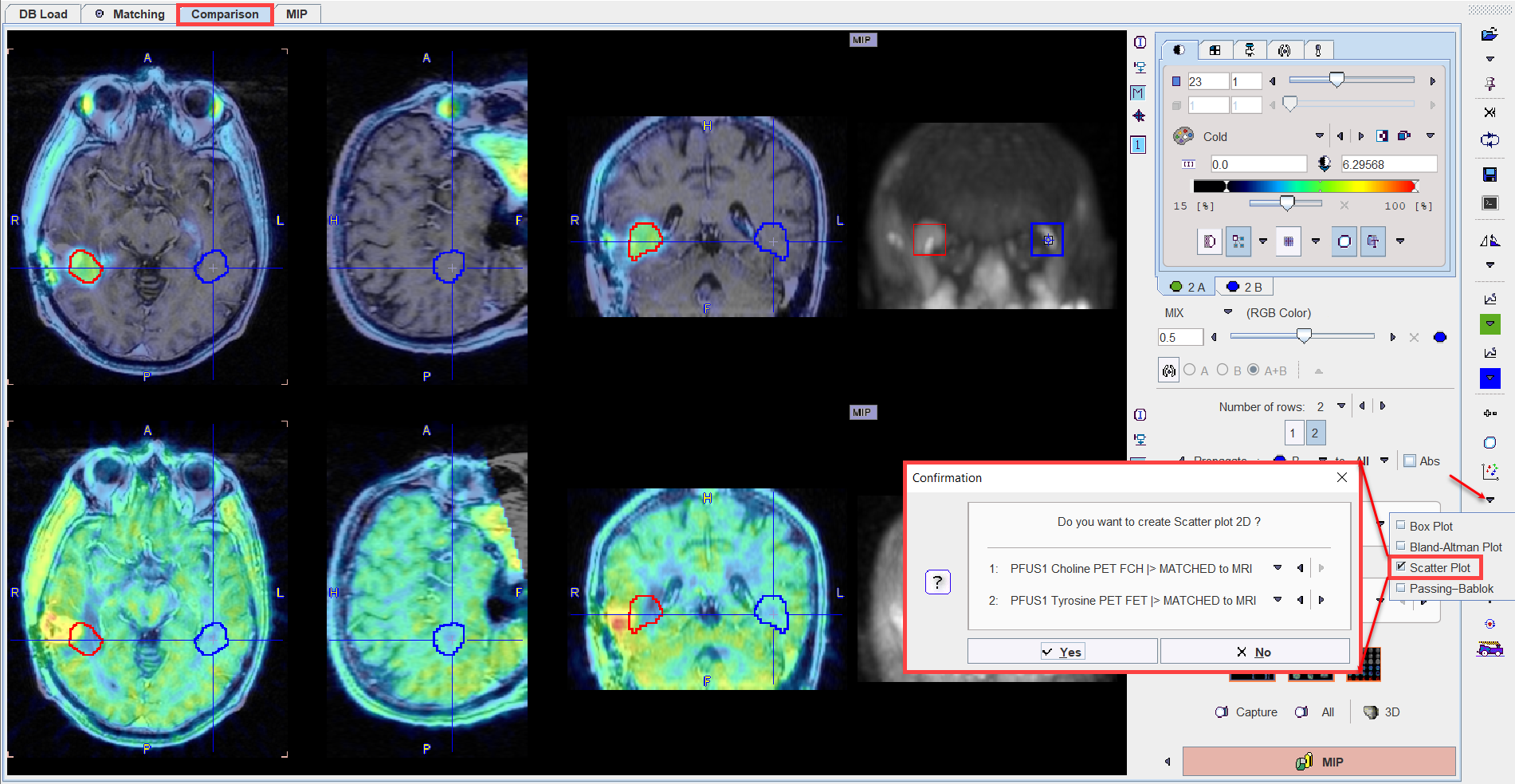Expand the green dropdown arrow in right toolbar

(1489, 324)
